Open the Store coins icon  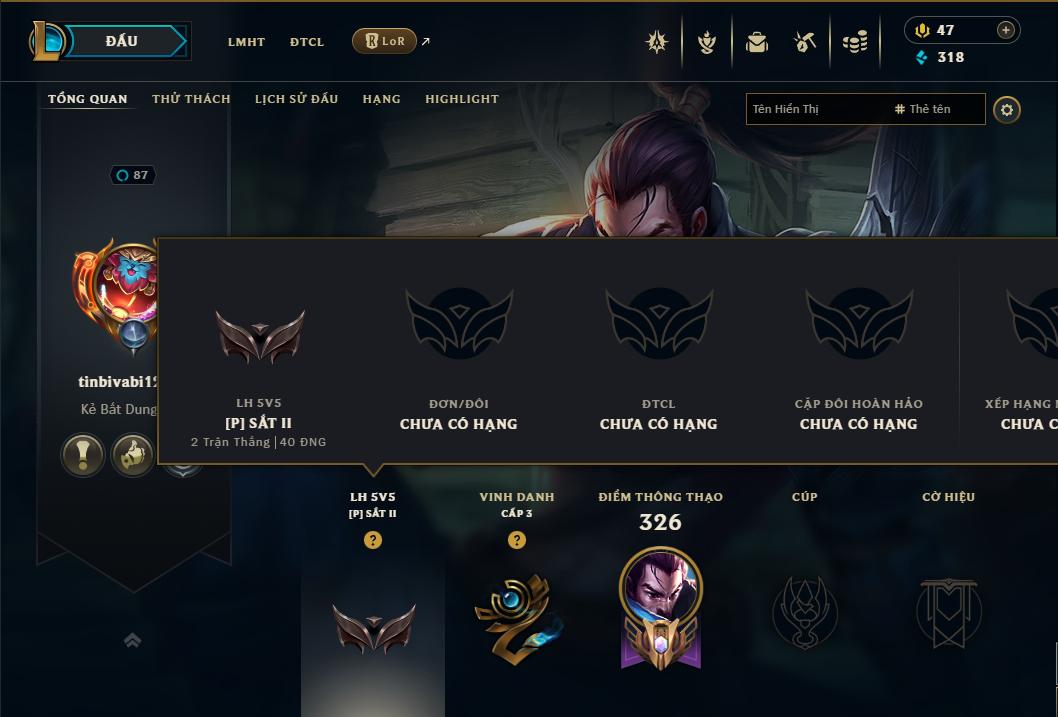855,42
